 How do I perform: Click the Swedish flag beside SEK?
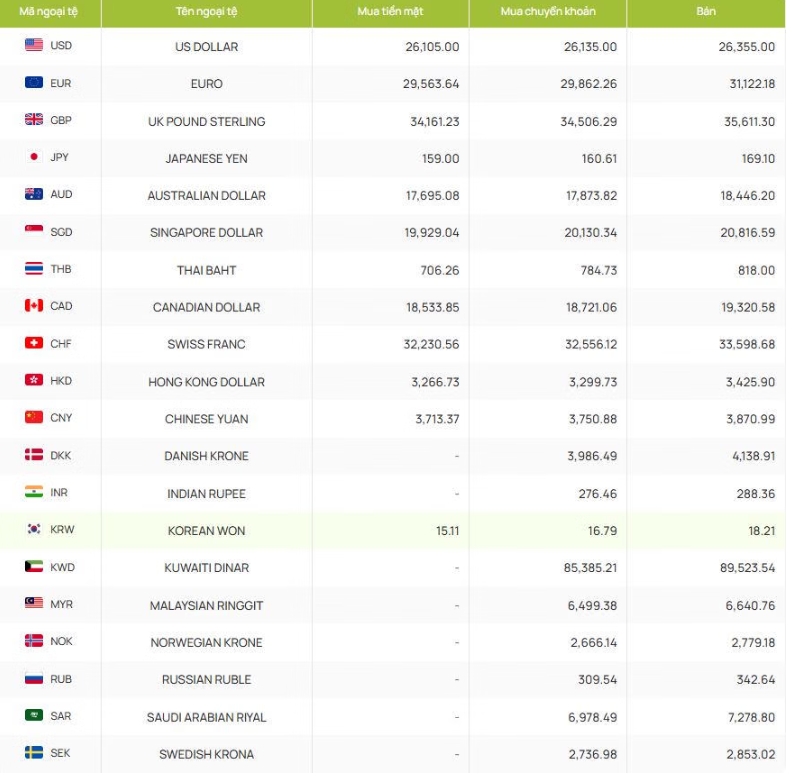tap(34, 752)
